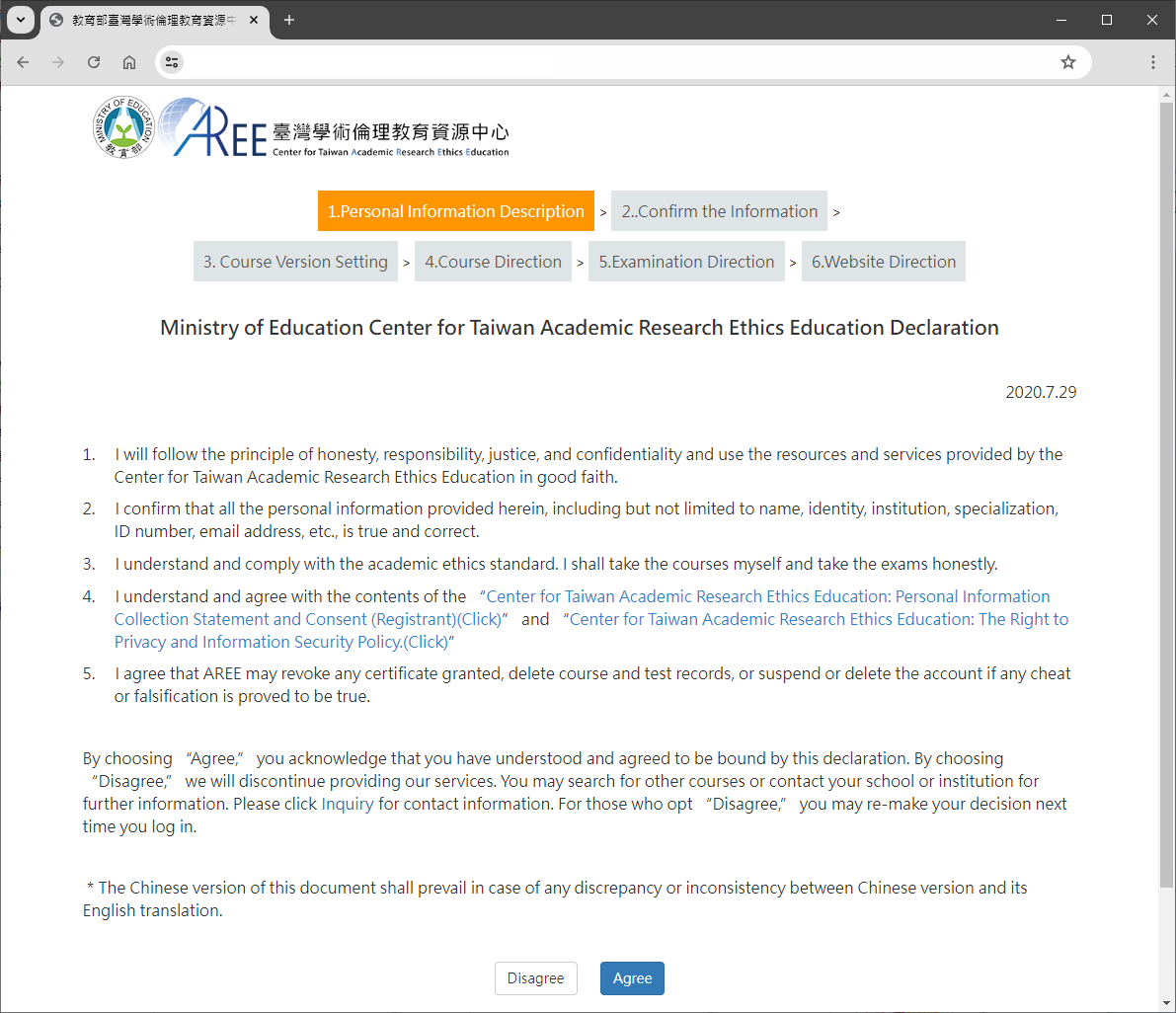Go forward to the next page

coord(57,62)
